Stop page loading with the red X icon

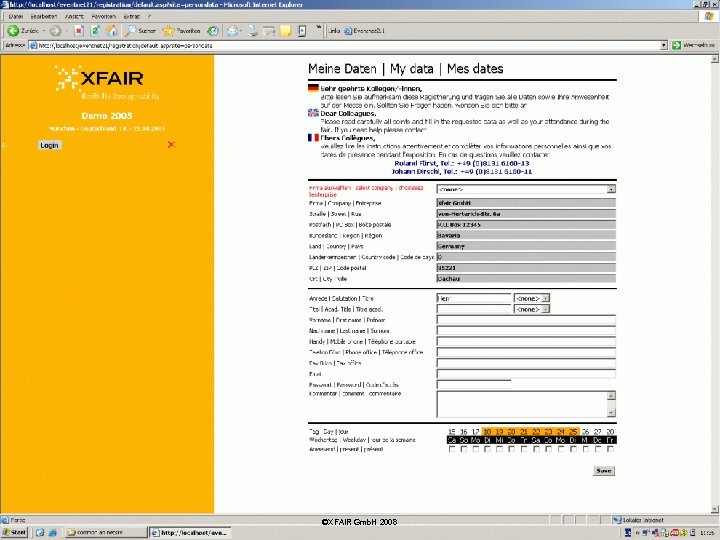coord(79,31)
